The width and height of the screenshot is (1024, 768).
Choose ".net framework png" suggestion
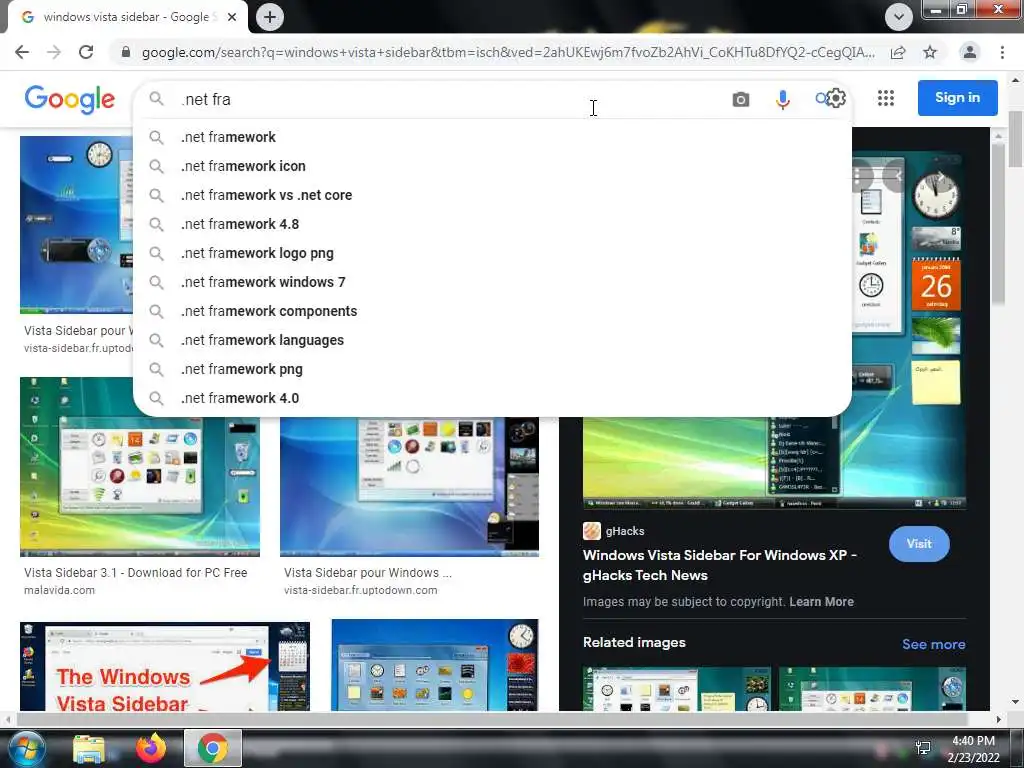point(492,369)
